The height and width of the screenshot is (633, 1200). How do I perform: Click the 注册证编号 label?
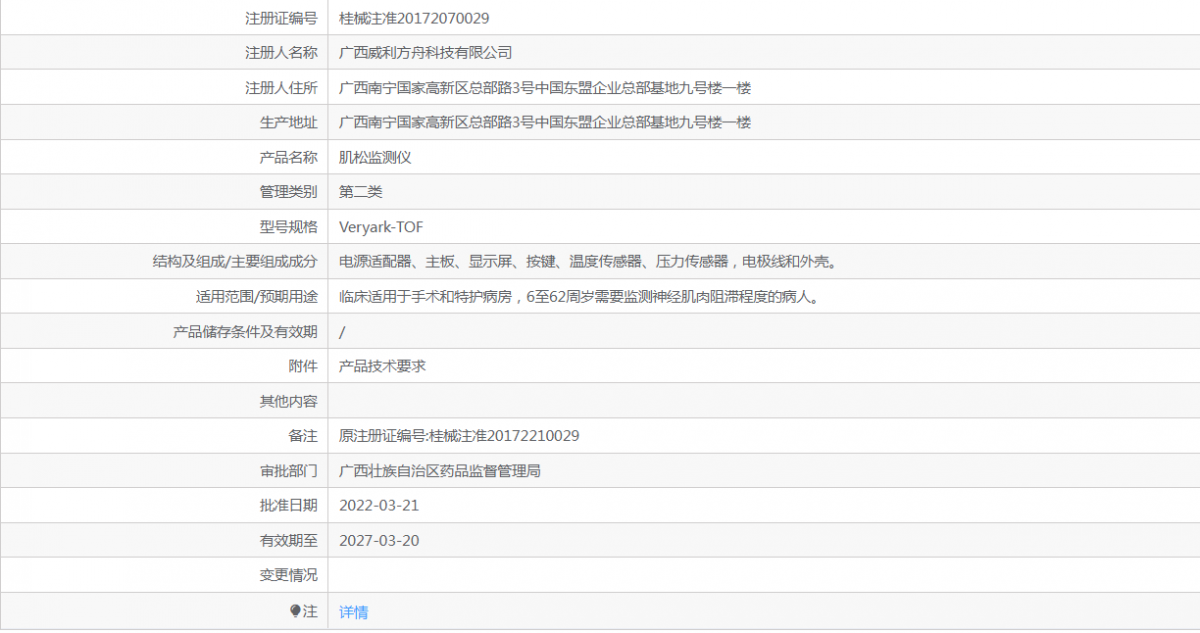tap(281, 18)
